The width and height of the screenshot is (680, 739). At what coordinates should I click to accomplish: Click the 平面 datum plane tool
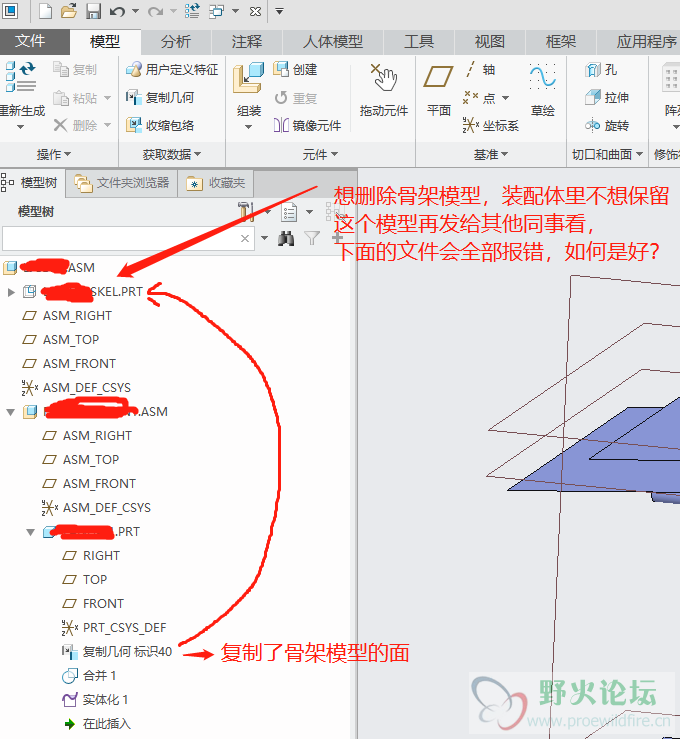point(438,90)
